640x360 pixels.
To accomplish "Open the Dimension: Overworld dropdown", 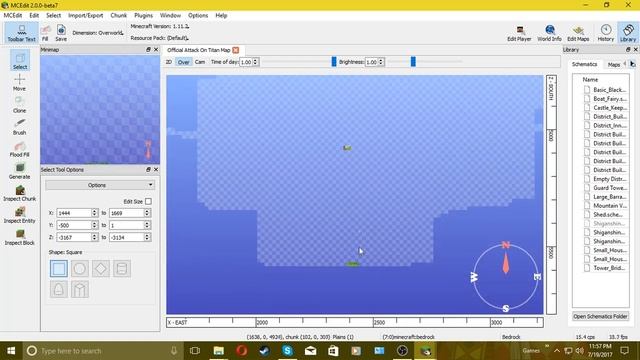I will pos(98,33).
